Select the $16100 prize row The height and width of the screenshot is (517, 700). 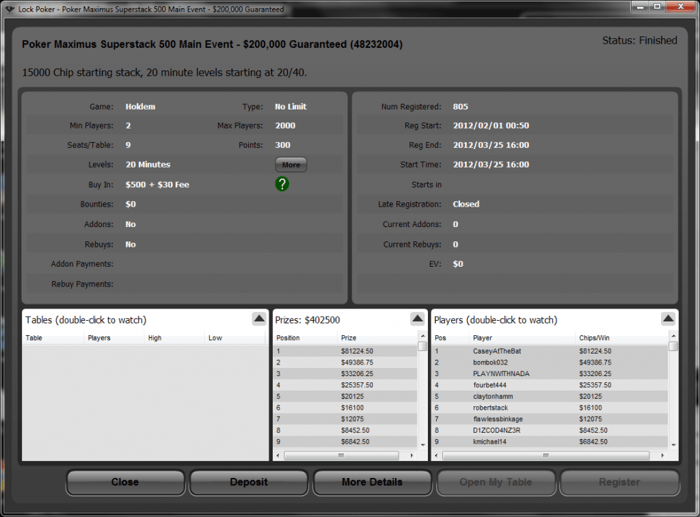point(346,408)
